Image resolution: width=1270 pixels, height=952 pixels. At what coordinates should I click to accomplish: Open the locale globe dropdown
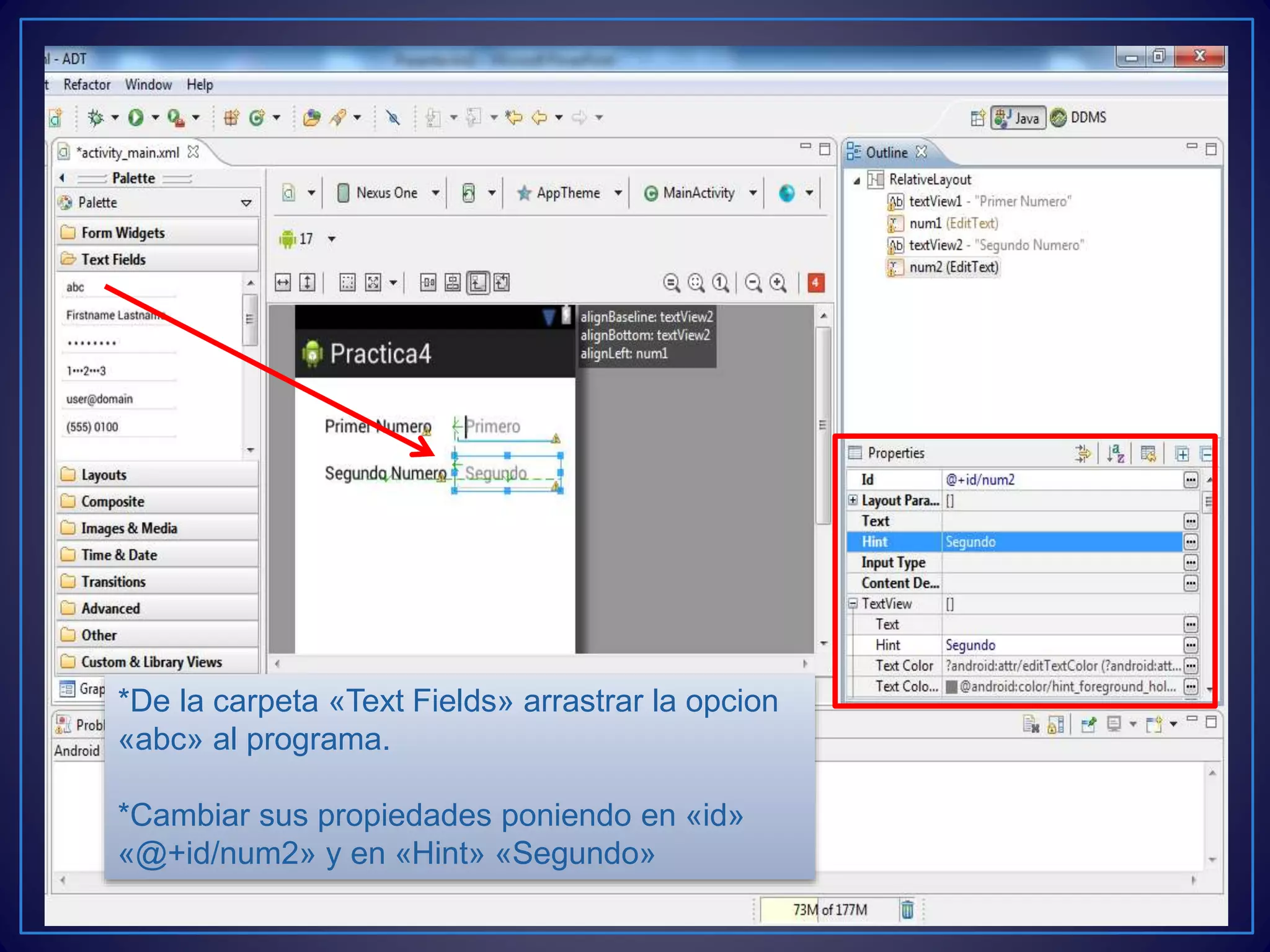(x=796, y=193)
